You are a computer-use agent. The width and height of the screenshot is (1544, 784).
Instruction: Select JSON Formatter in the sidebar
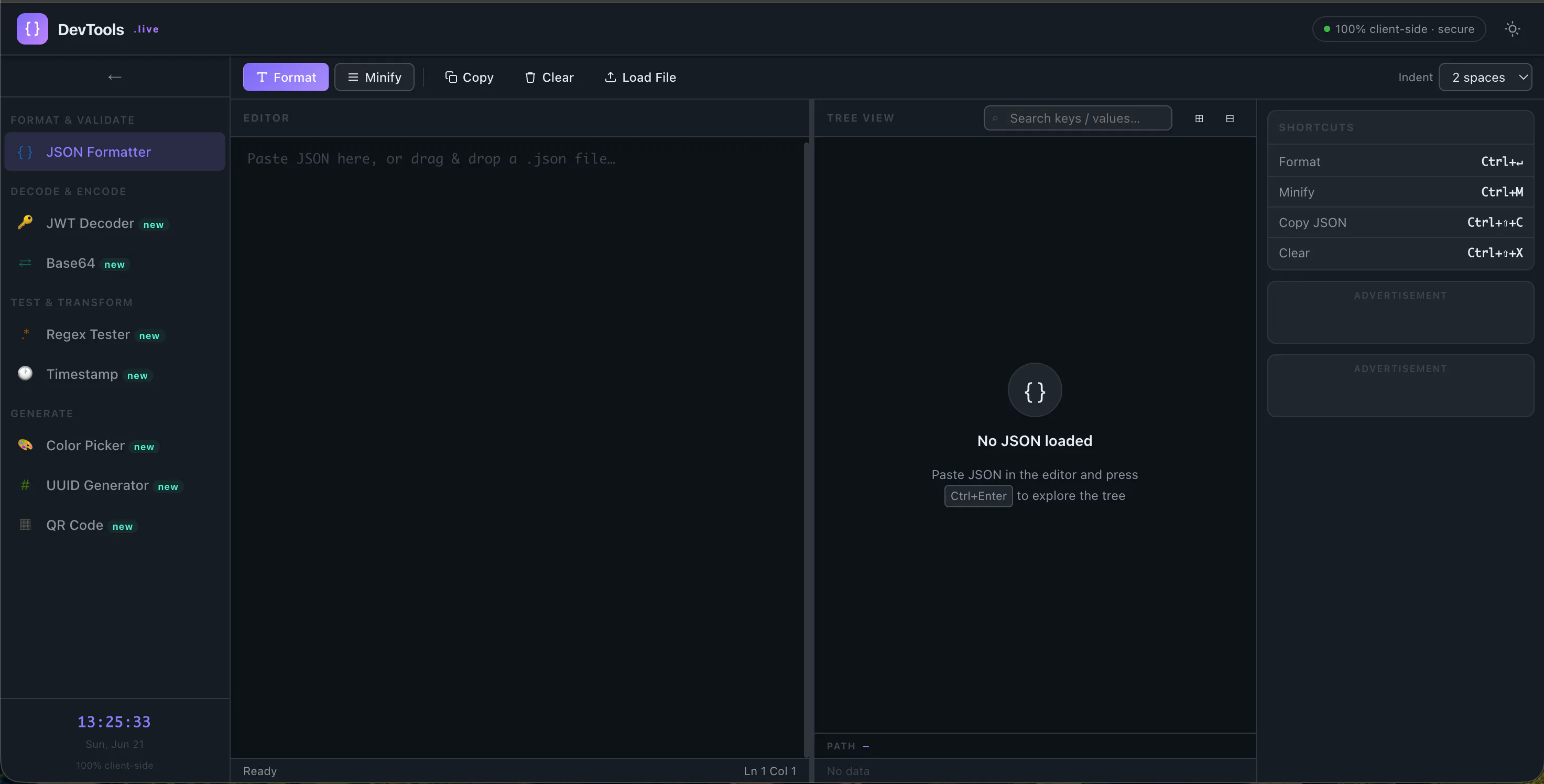pyautogui.click(x=114, y=151)
